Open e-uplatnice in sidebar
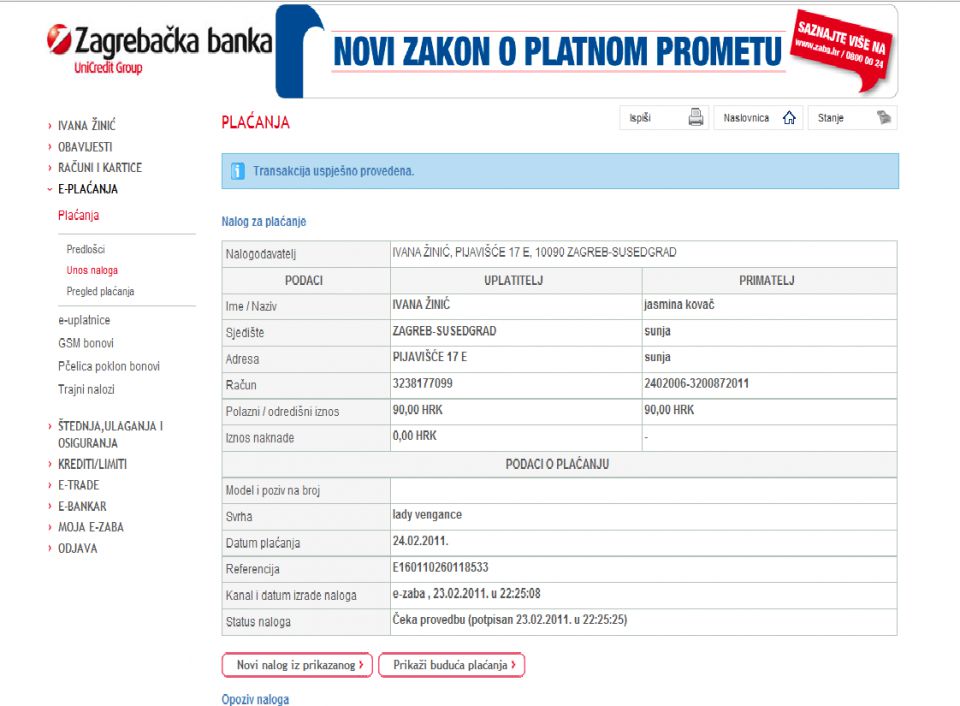This screenshot has height=706, width=960. tap(84, 320)
